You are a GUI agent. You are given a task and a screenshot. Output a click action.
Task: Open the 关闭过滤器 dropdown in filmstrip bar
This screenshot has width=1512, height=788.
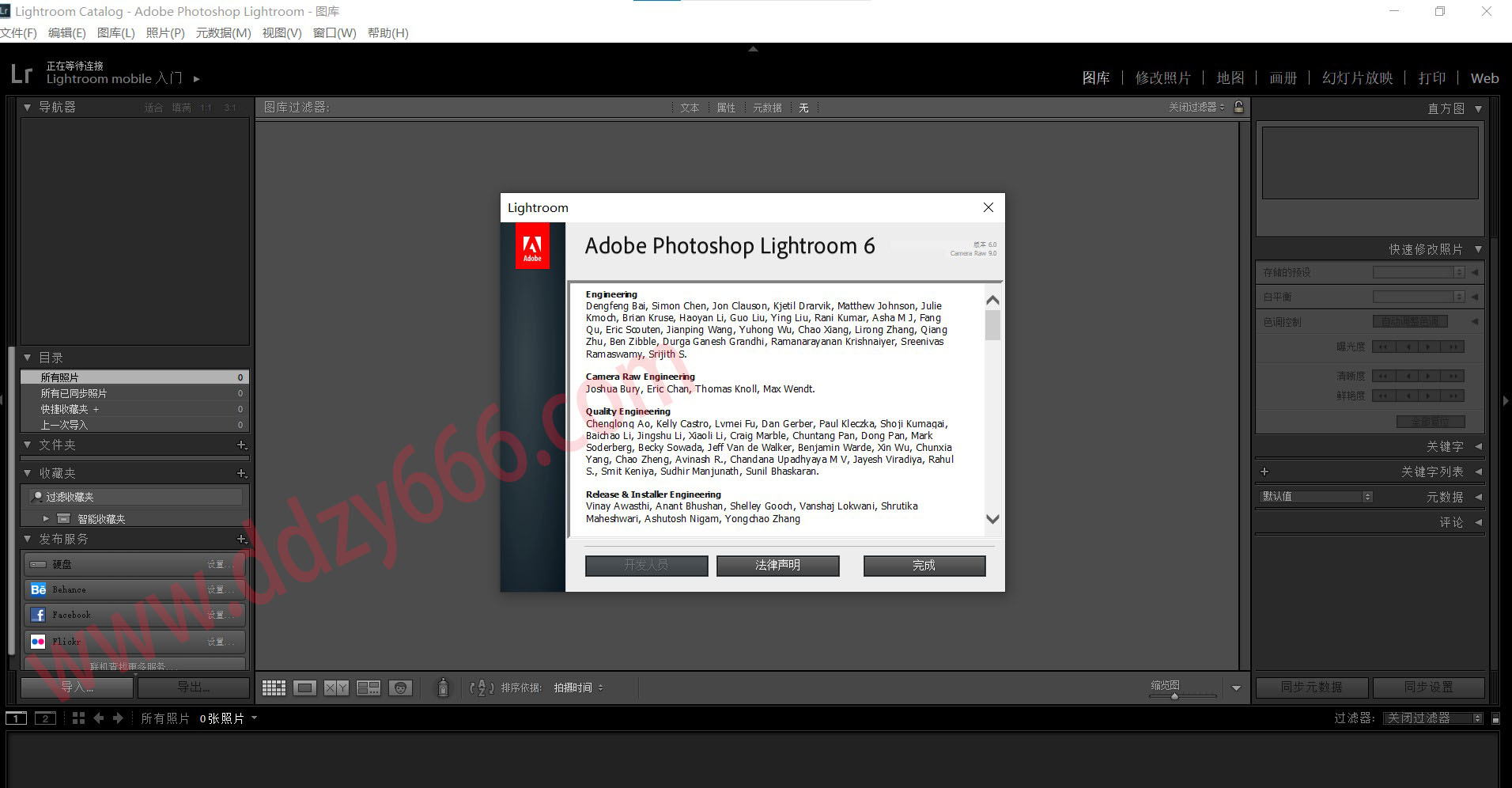[x=1435, y=718]
